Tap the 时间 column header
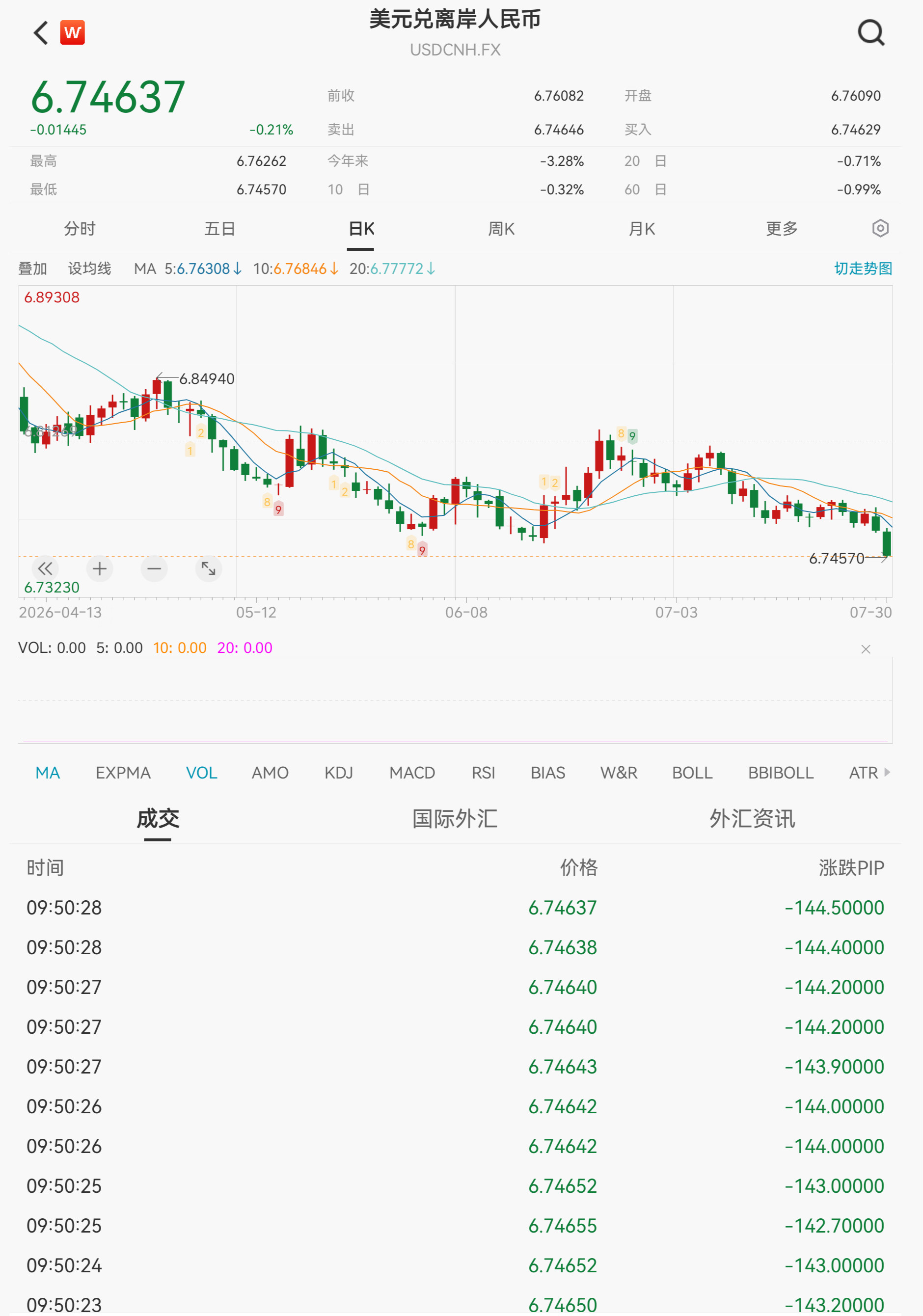 [x=45, y=867]
